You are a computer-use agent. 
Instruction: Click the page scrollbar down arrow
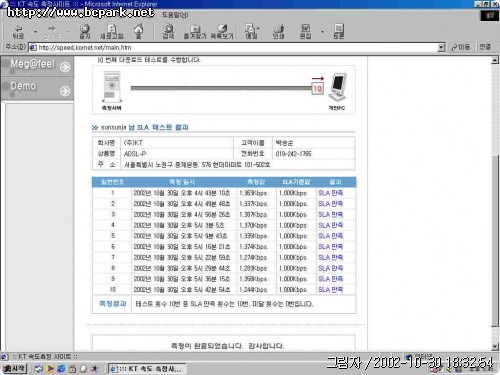495,347
